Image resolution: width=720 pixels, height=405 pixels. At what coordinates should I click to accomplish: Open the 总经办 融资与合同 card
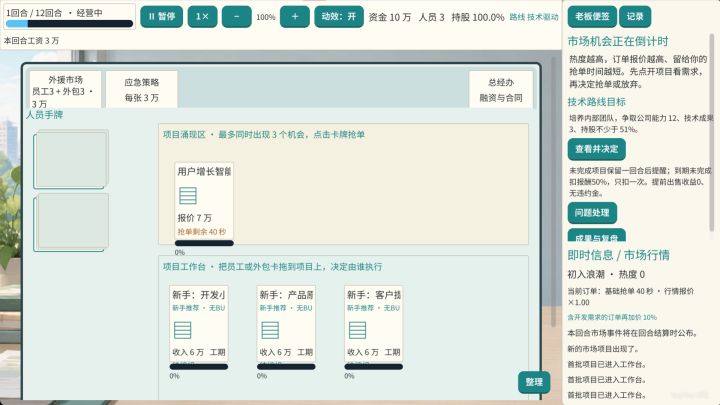pyautogui.click(x=501, y=90)
